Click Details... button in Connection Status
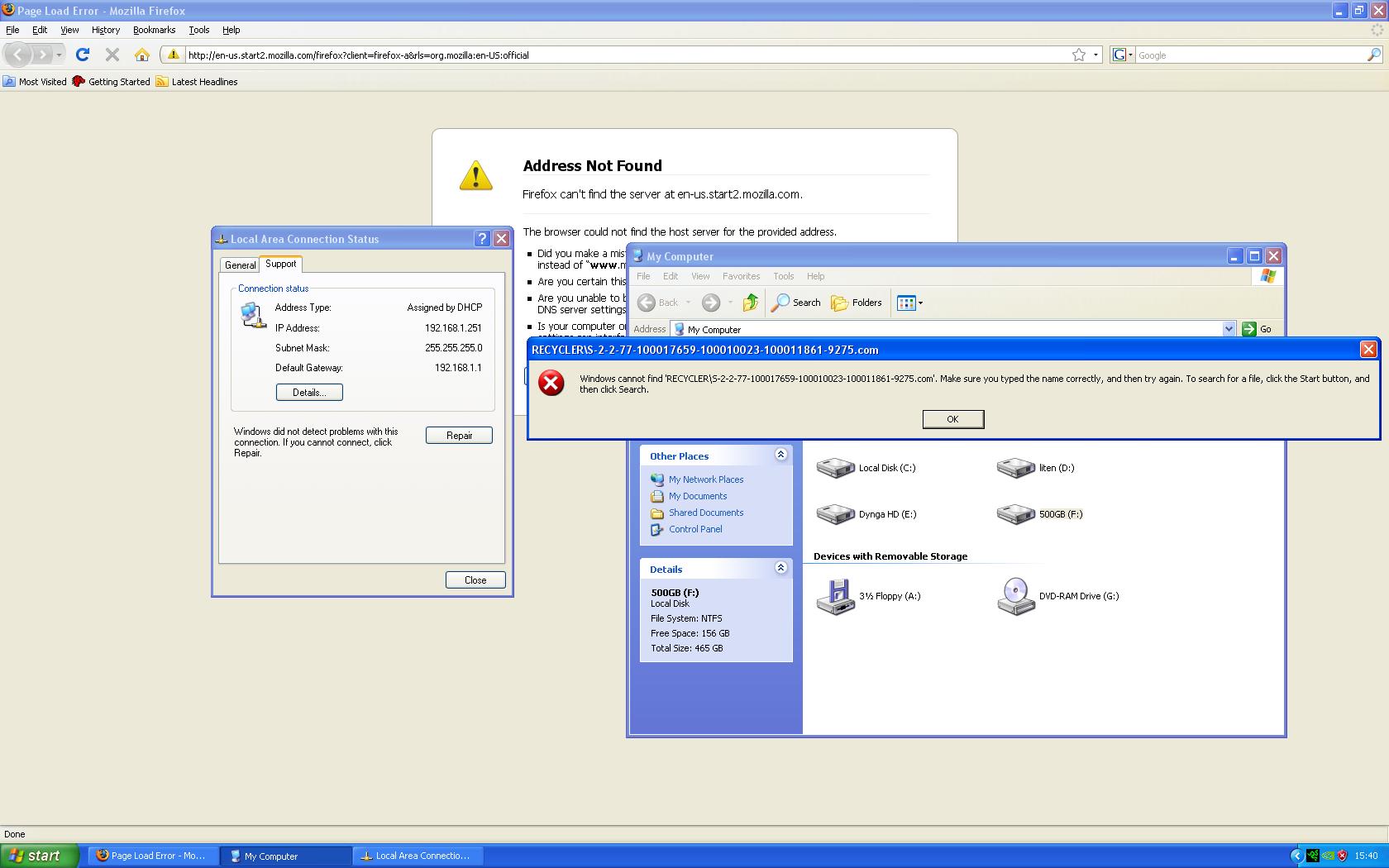 click(x=309, y=393)
